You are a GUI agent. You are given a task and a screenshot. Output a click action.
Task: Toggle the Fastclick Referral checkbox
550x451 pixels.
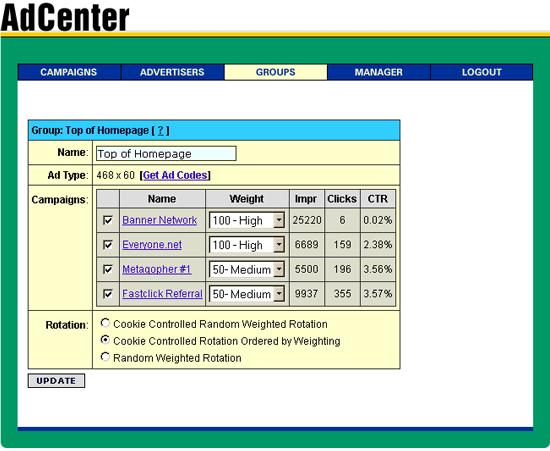(108, 294)
